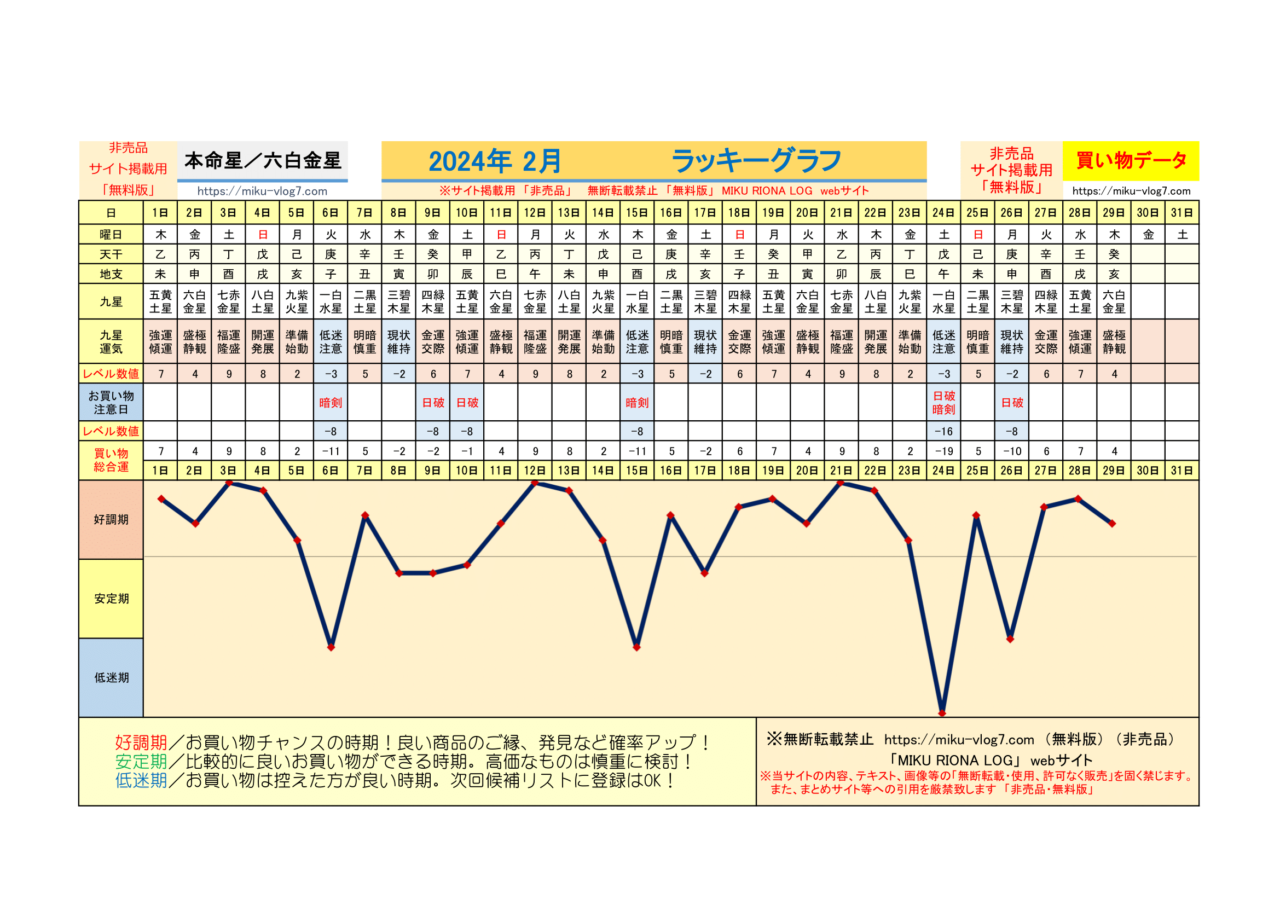This screenshot has height=905, width=1280.
Task: Click the 曜日 row header cell
Action: (111, 233)
